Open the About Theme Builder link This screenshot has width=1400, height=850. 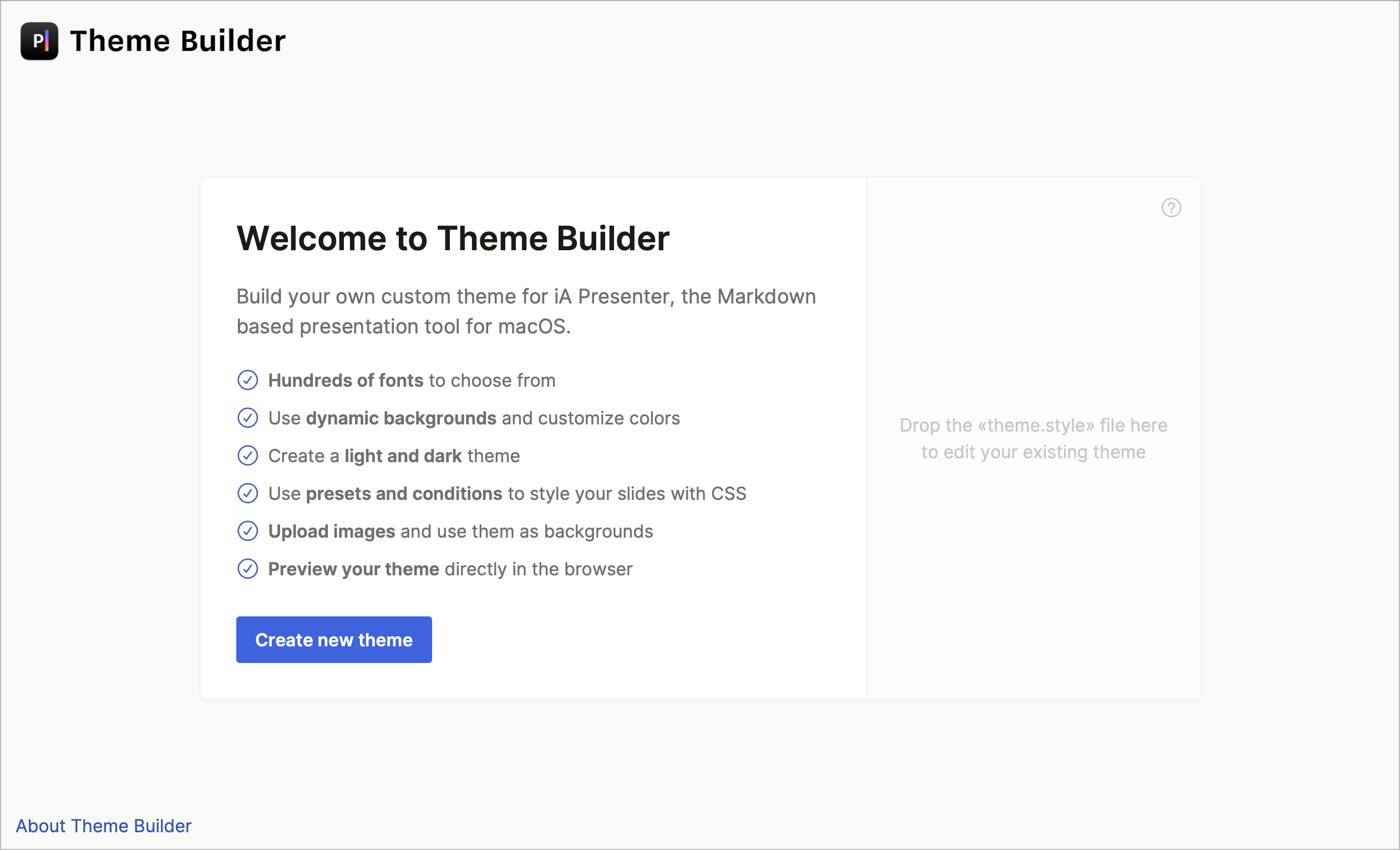(x=104, y=826)
